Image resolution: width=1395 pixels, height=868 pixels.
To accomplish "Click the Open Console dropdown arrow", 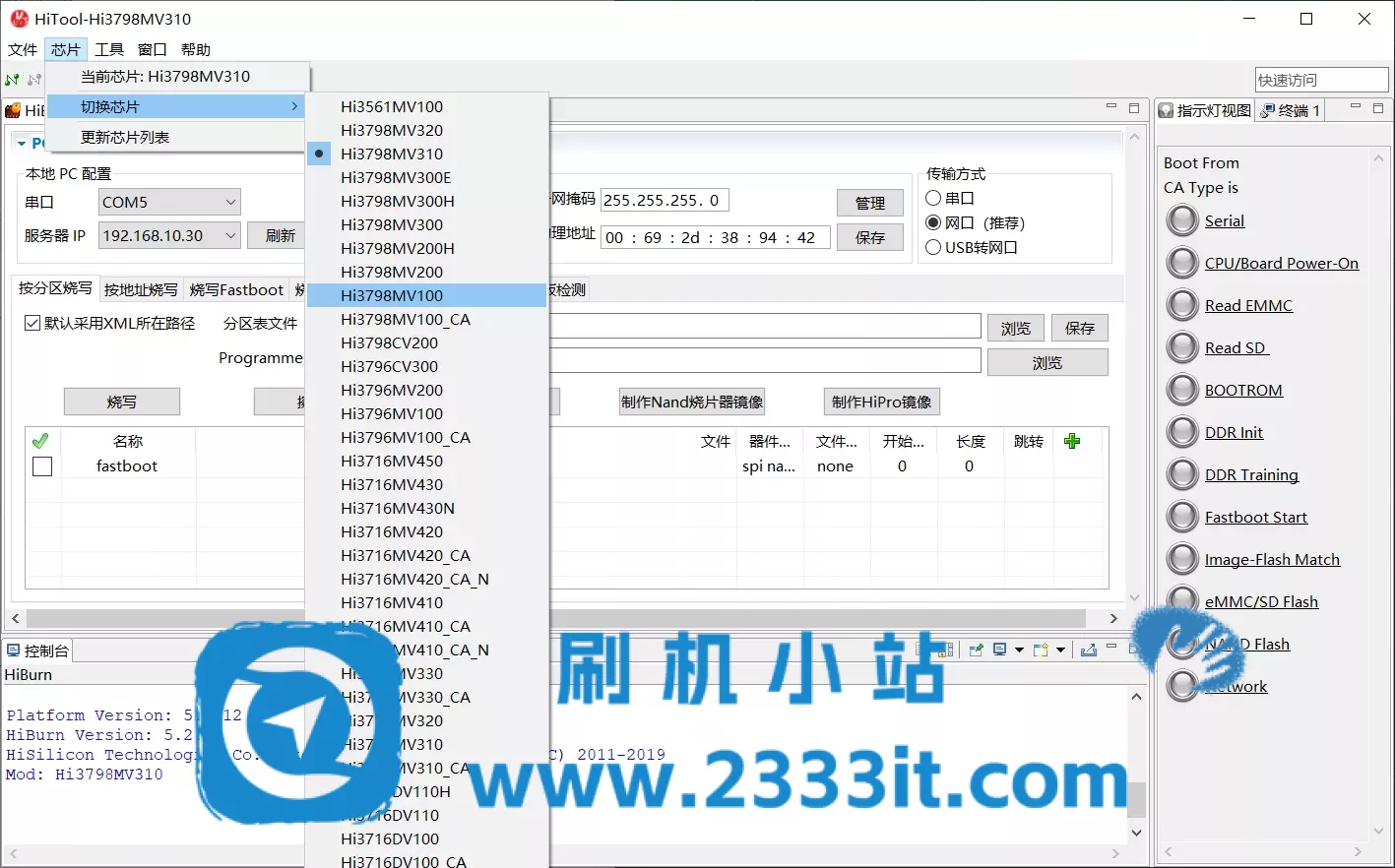I will tap(1061, 650).
